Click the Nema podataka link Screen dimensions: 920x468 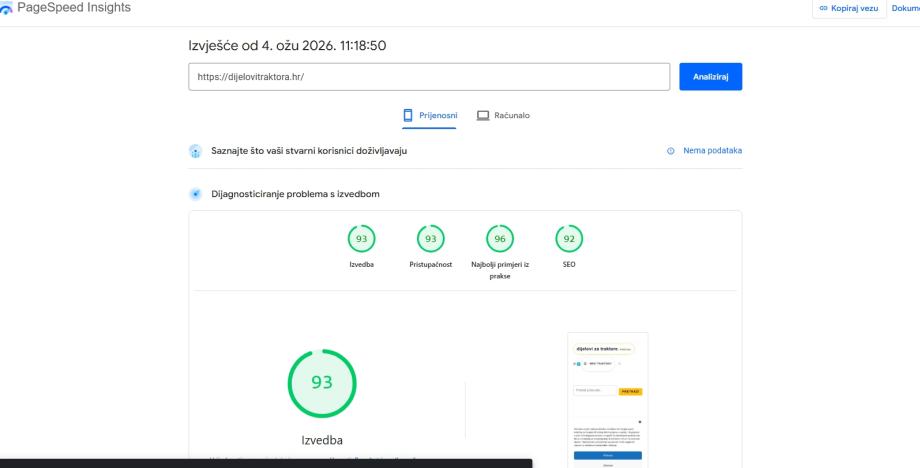tap(712, 151)
